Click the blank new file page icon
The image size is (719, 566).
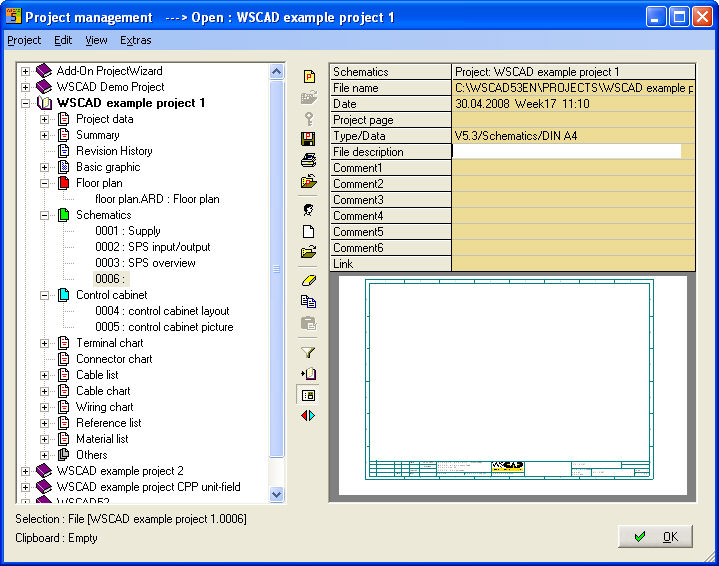[309, 232]
